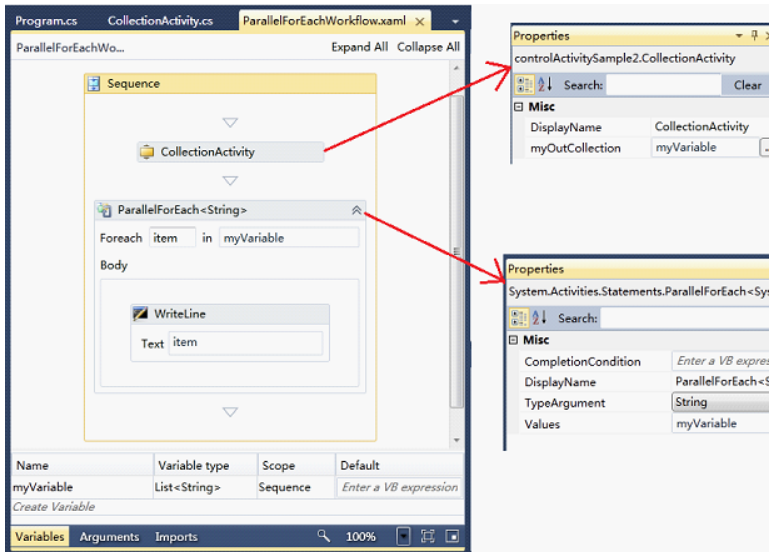Image resolution: width=777 pixels, height=560 pixels.
Task: Click the Values property field with myVariable
Action: tap(721, 423)
